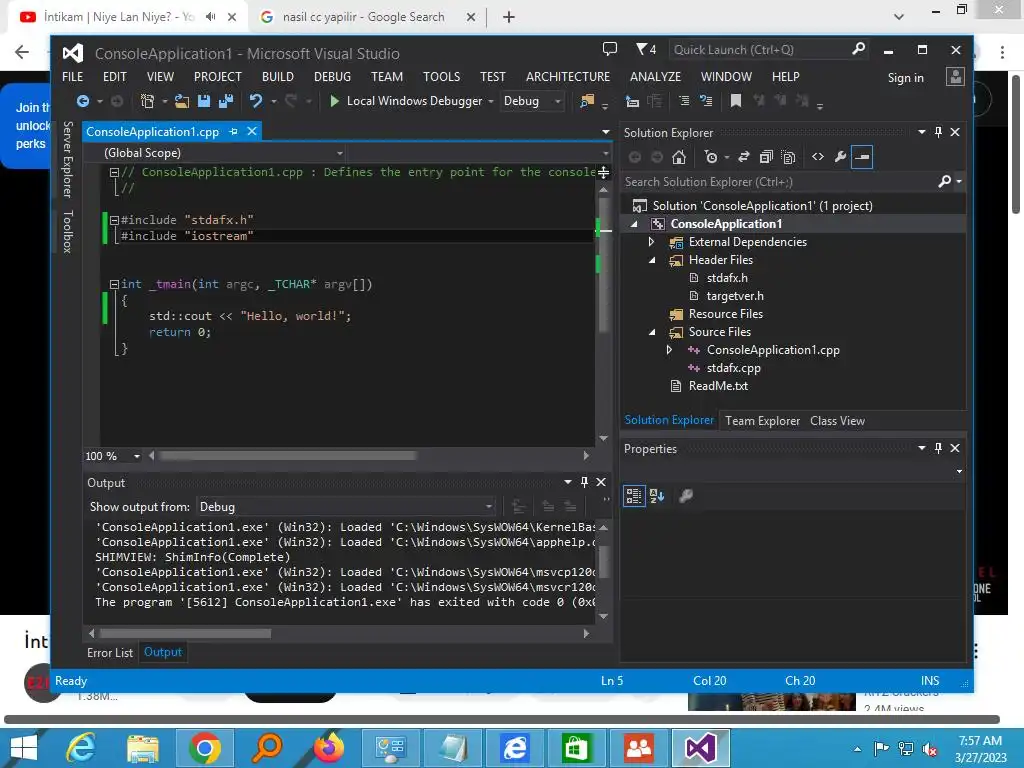Toggle auto-hide pin on Properties panel

tap(938, 448)
